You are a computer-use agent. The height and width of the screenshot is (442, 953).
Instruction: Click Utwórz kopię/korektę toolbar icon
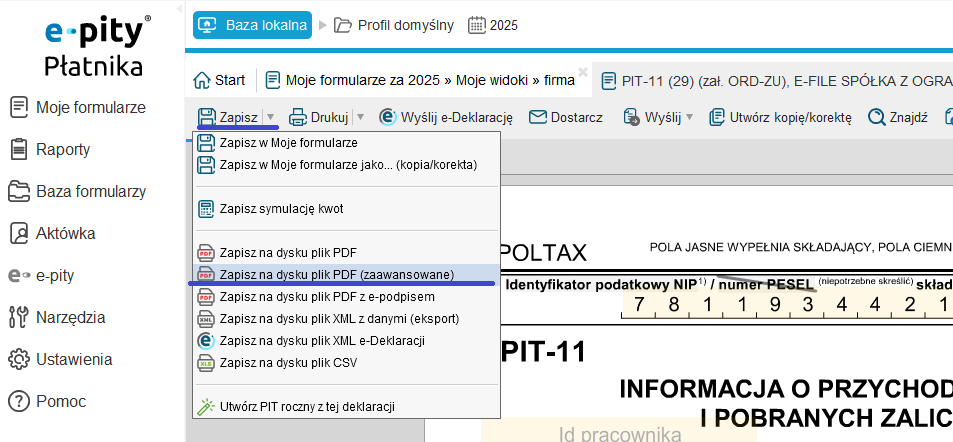click(717, 118)
